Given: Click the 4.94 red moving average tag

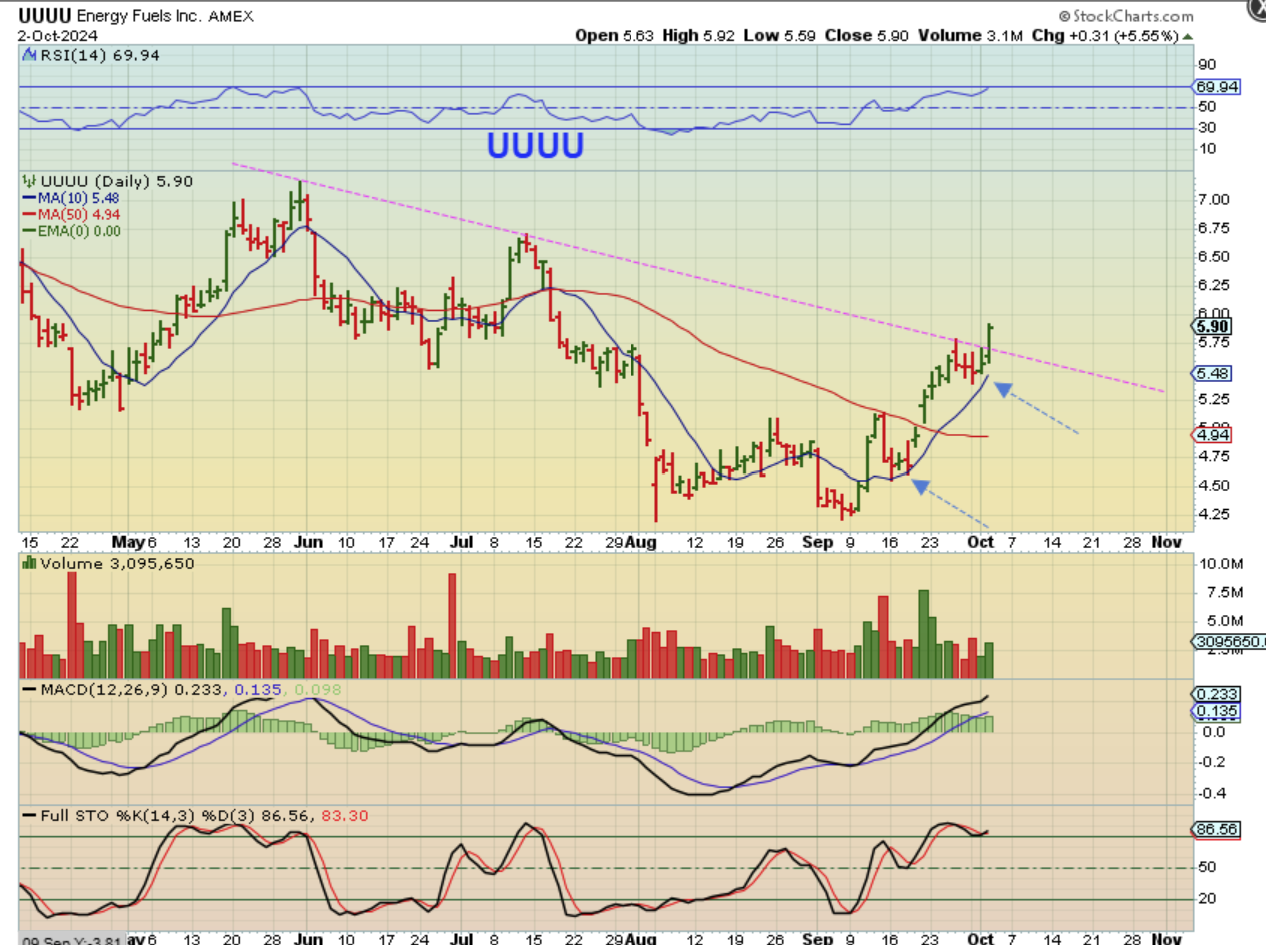Looking at the screenshot, I should point(1213,435).
